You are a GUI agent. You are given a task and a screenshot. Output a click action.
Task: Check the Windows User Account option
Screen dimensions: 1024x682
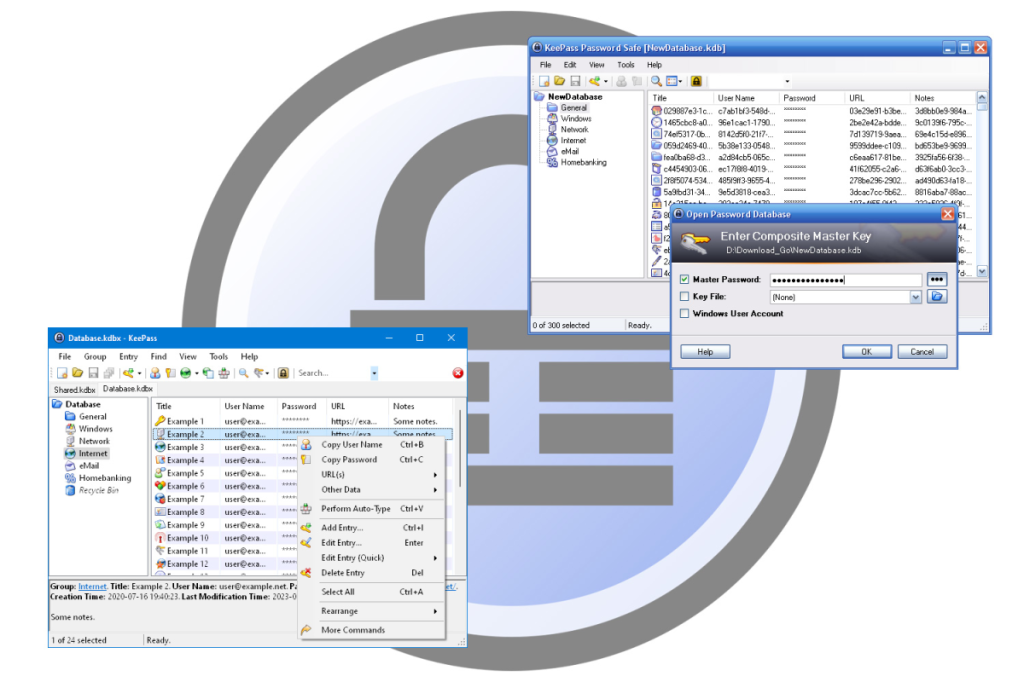coord(682,313)
